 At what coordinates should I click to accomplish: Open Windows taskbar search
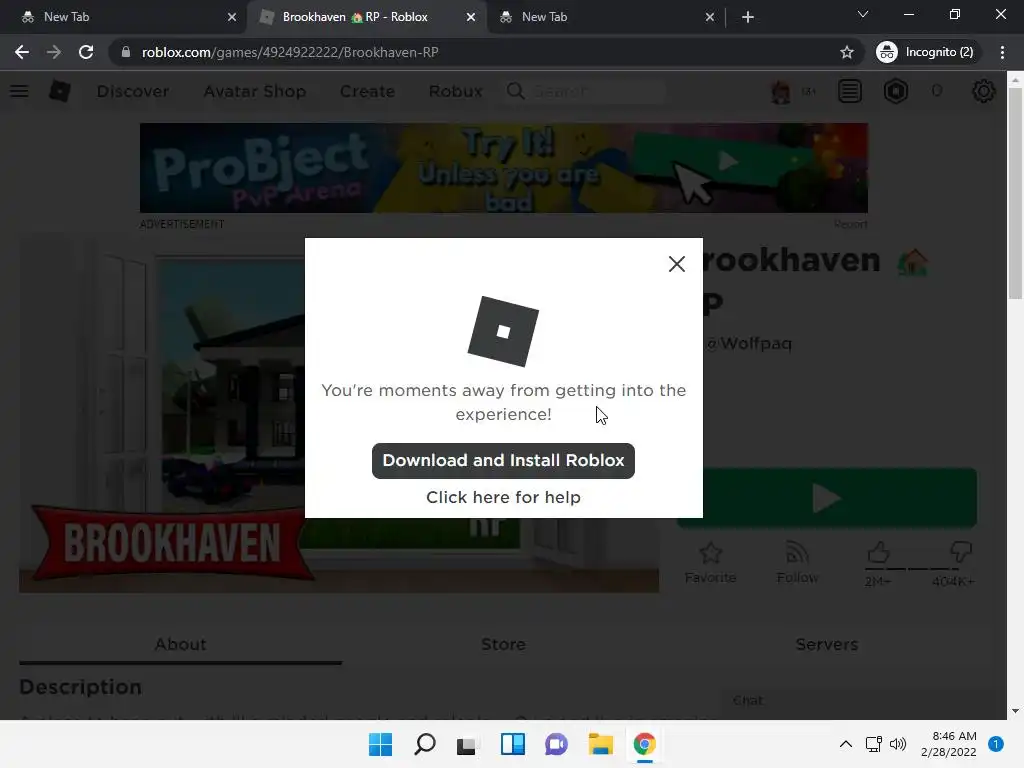coord(424,744)
